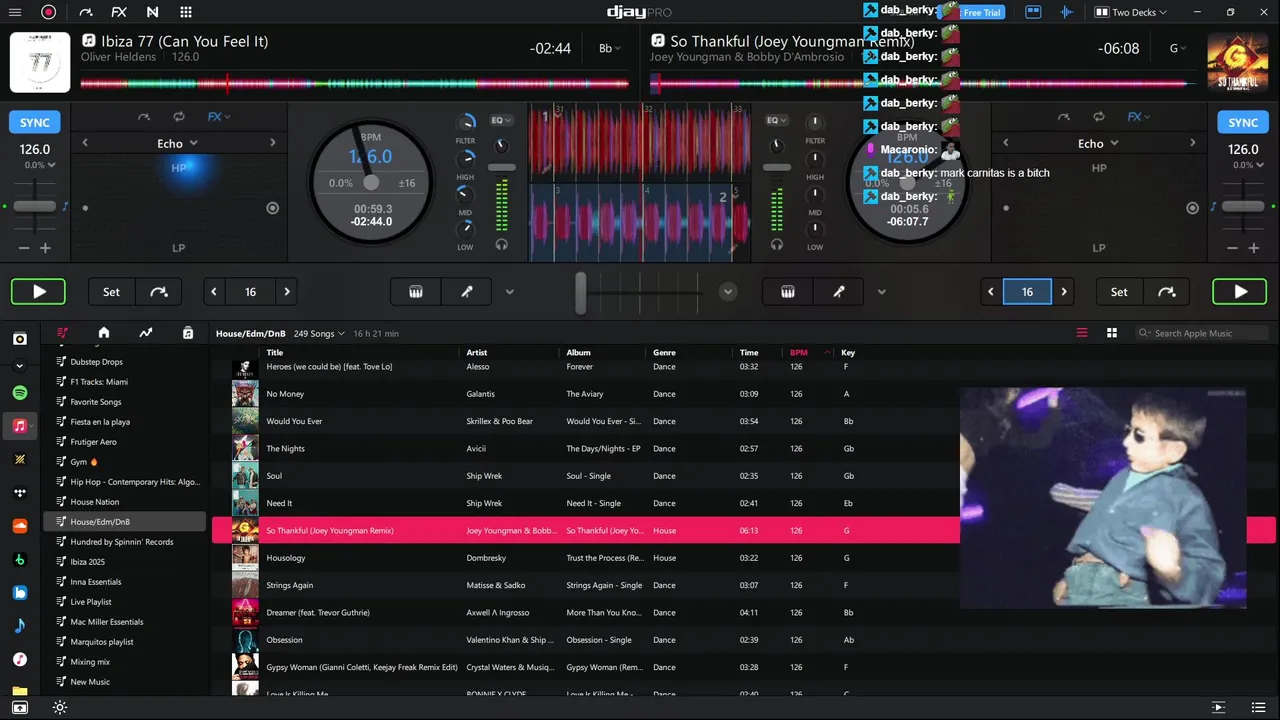Click Ibiza 77 album artwork thumbnail
Screen dimensions: 1280x720
click(40, 62)
